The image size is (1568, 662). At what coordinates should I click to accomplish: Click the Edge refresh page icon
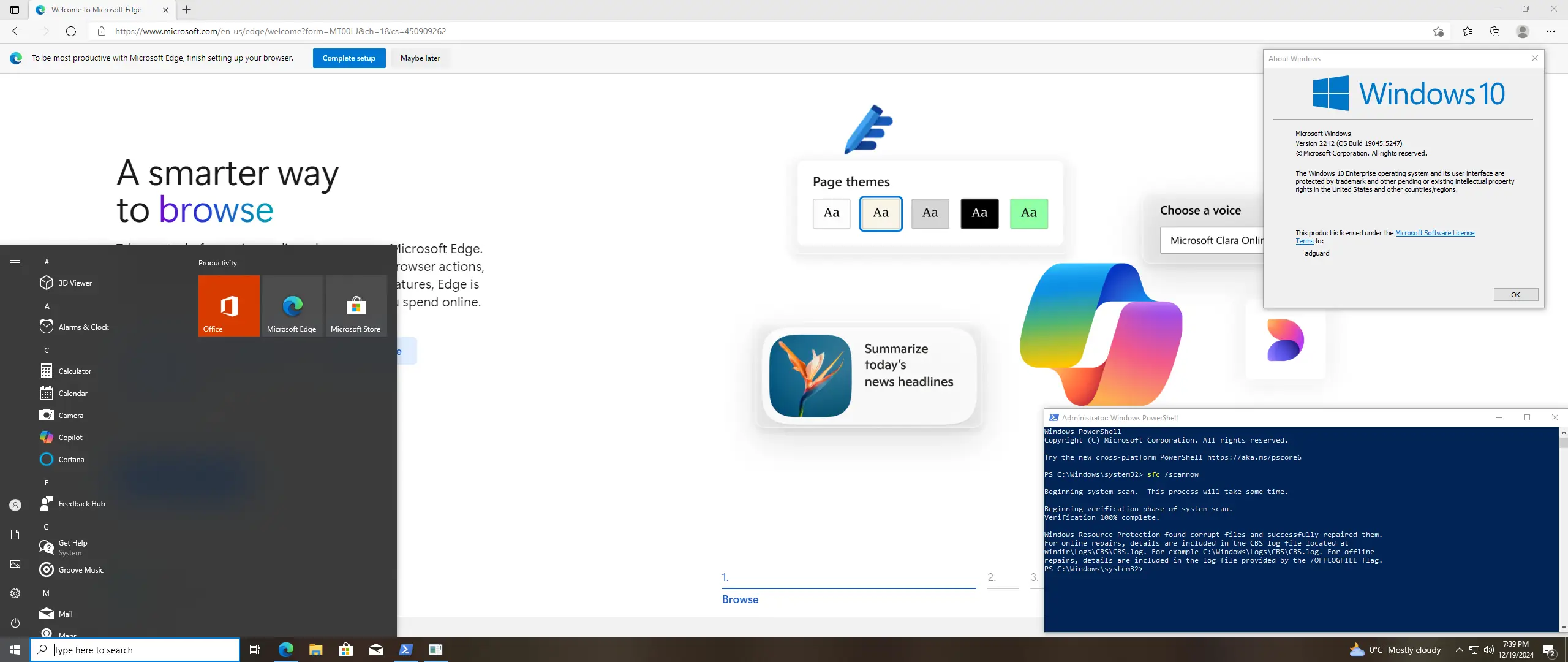pos(71,31)
